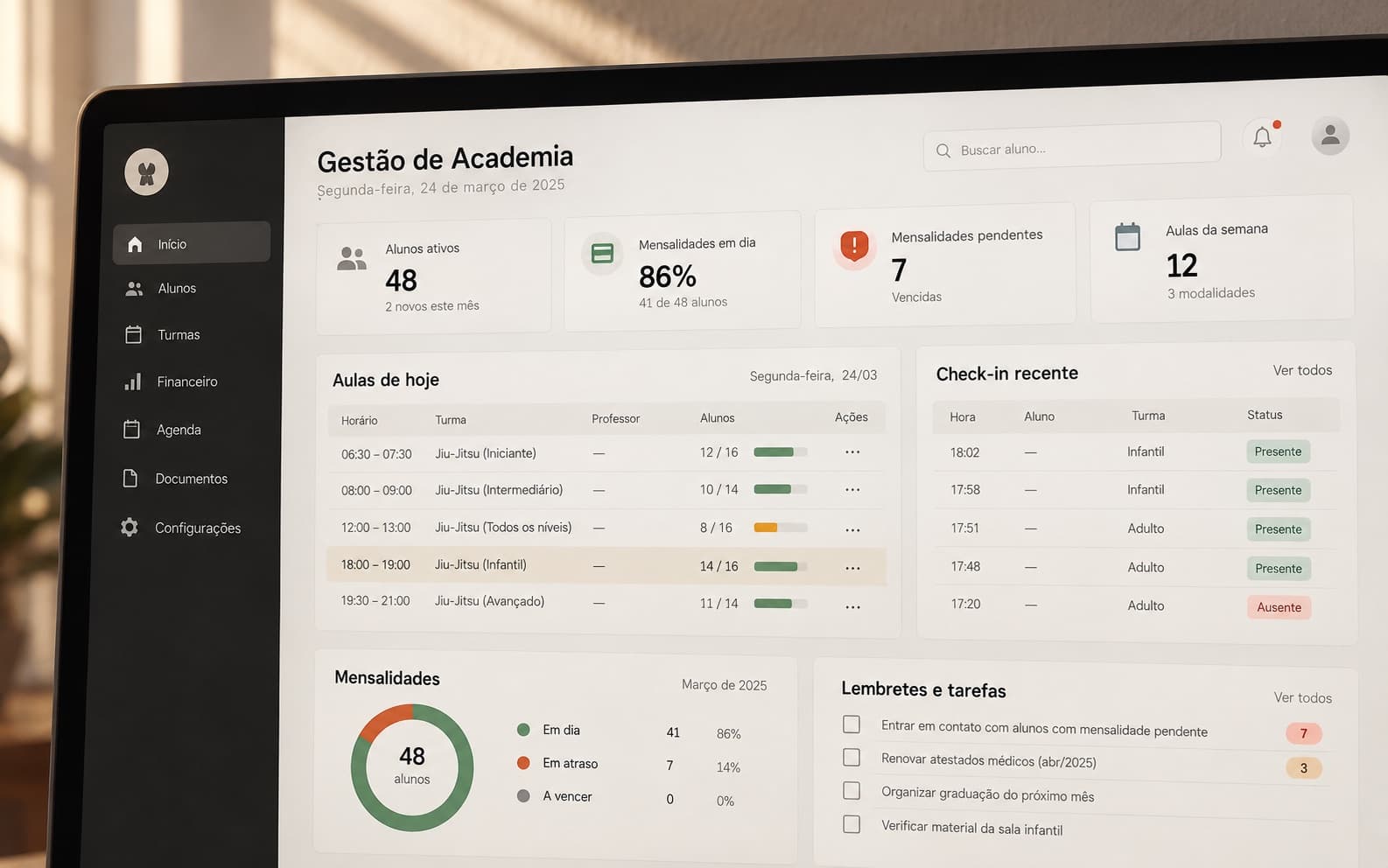
Task: Check Renovar atestados médicos task
Action: (852, 757)
